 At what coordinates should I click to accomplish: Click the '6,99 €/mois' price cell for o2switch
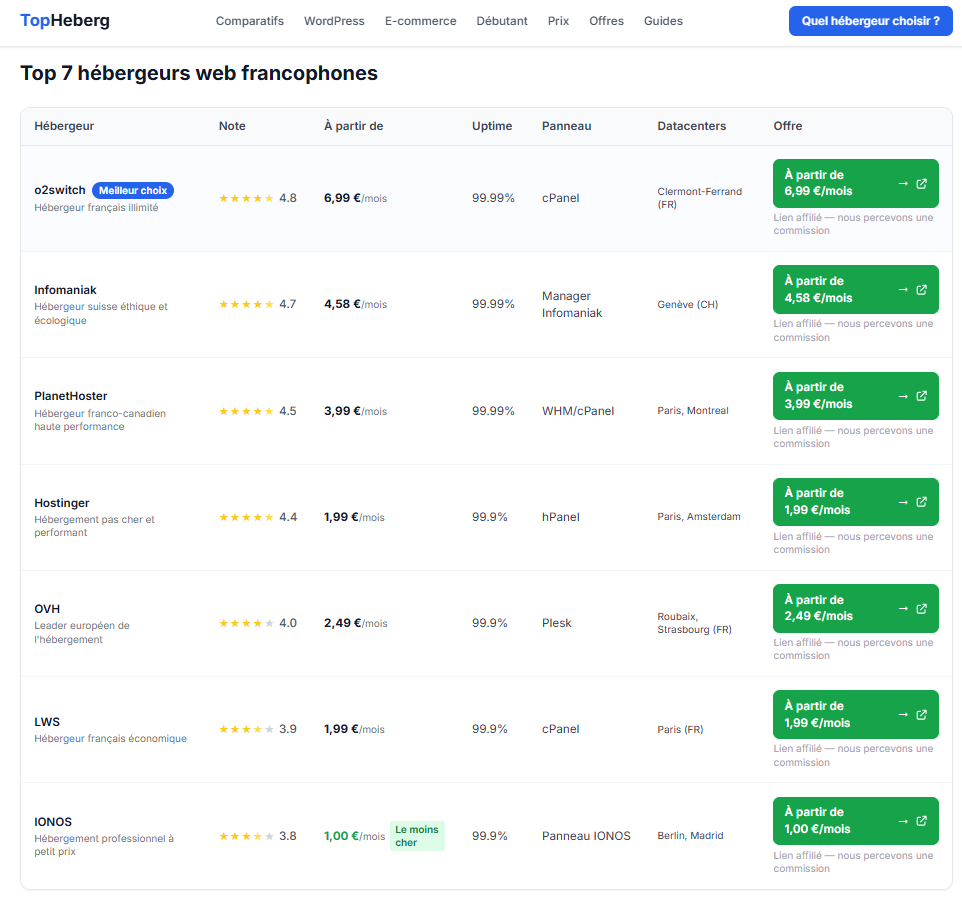(x=355, y=198)
